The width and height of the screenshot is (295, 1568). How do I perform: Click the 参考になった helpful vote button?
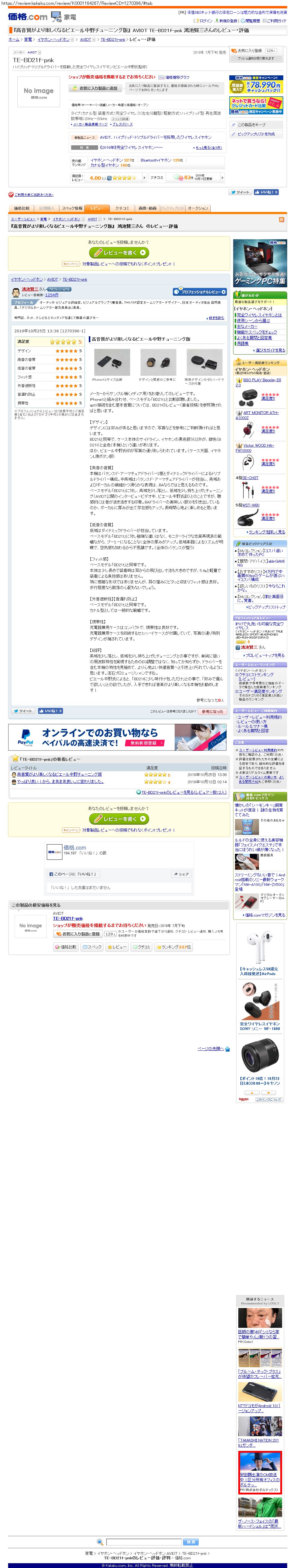coord(212,711)
